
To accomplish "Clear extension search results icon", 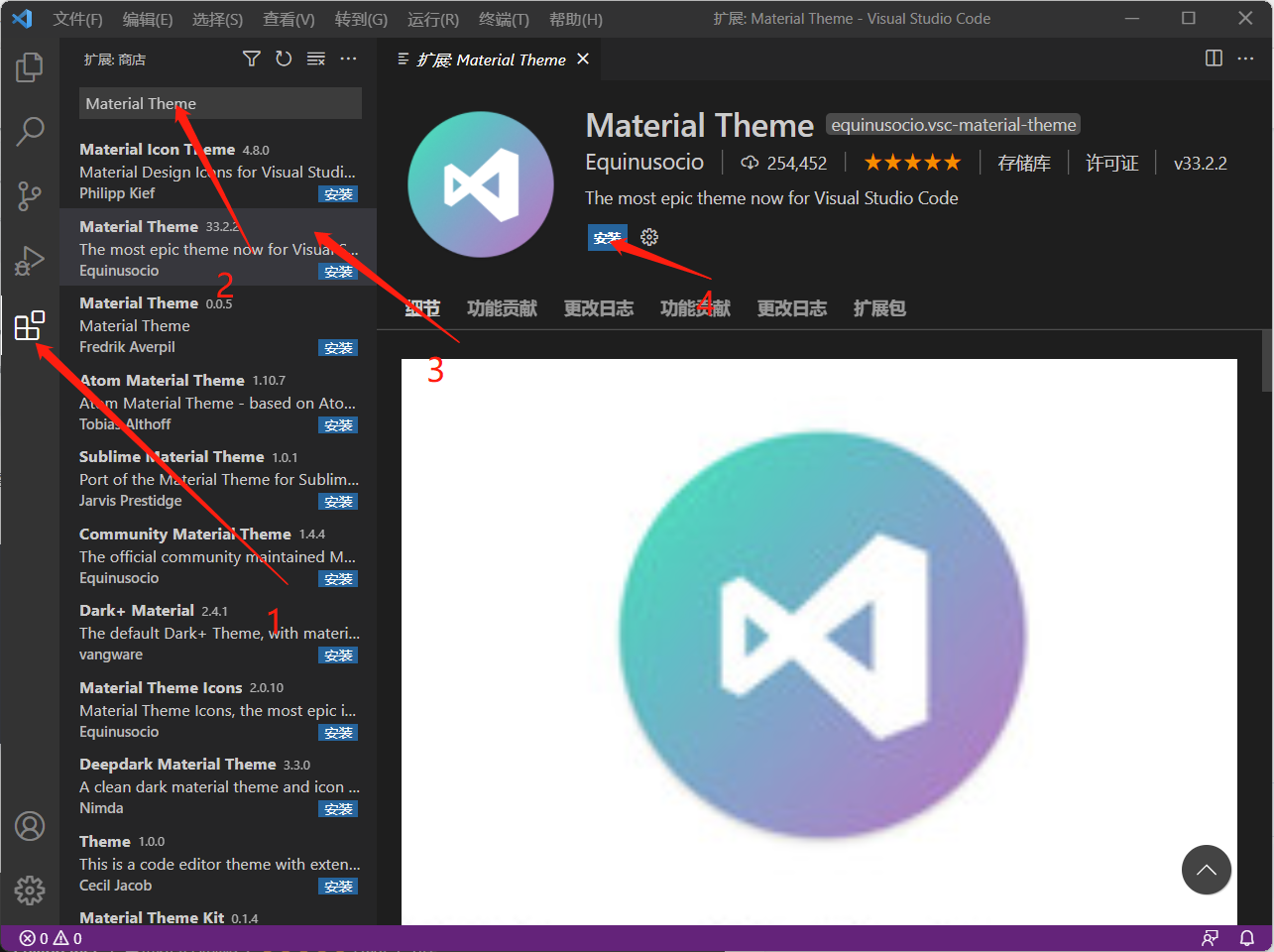I will [x=316, y=59].
